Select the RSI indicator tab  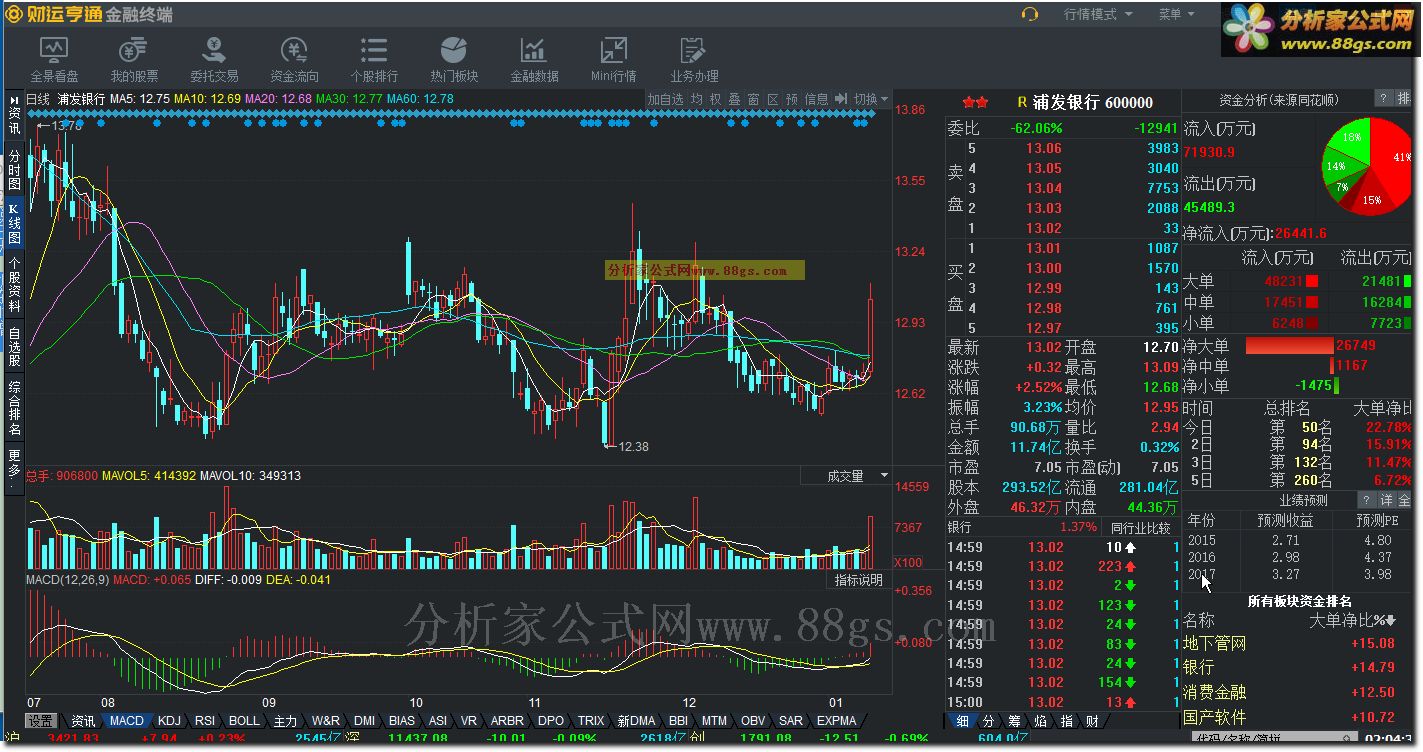205,720
